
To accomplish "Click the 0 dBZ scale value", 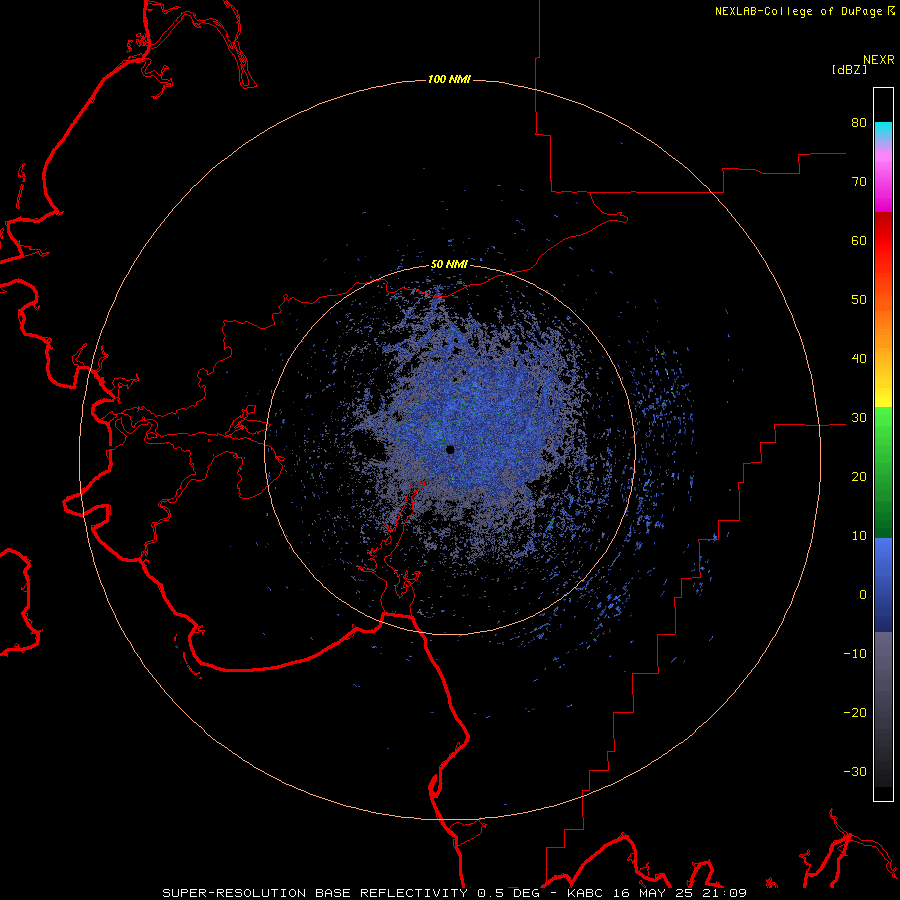I will tap(863, 595).
